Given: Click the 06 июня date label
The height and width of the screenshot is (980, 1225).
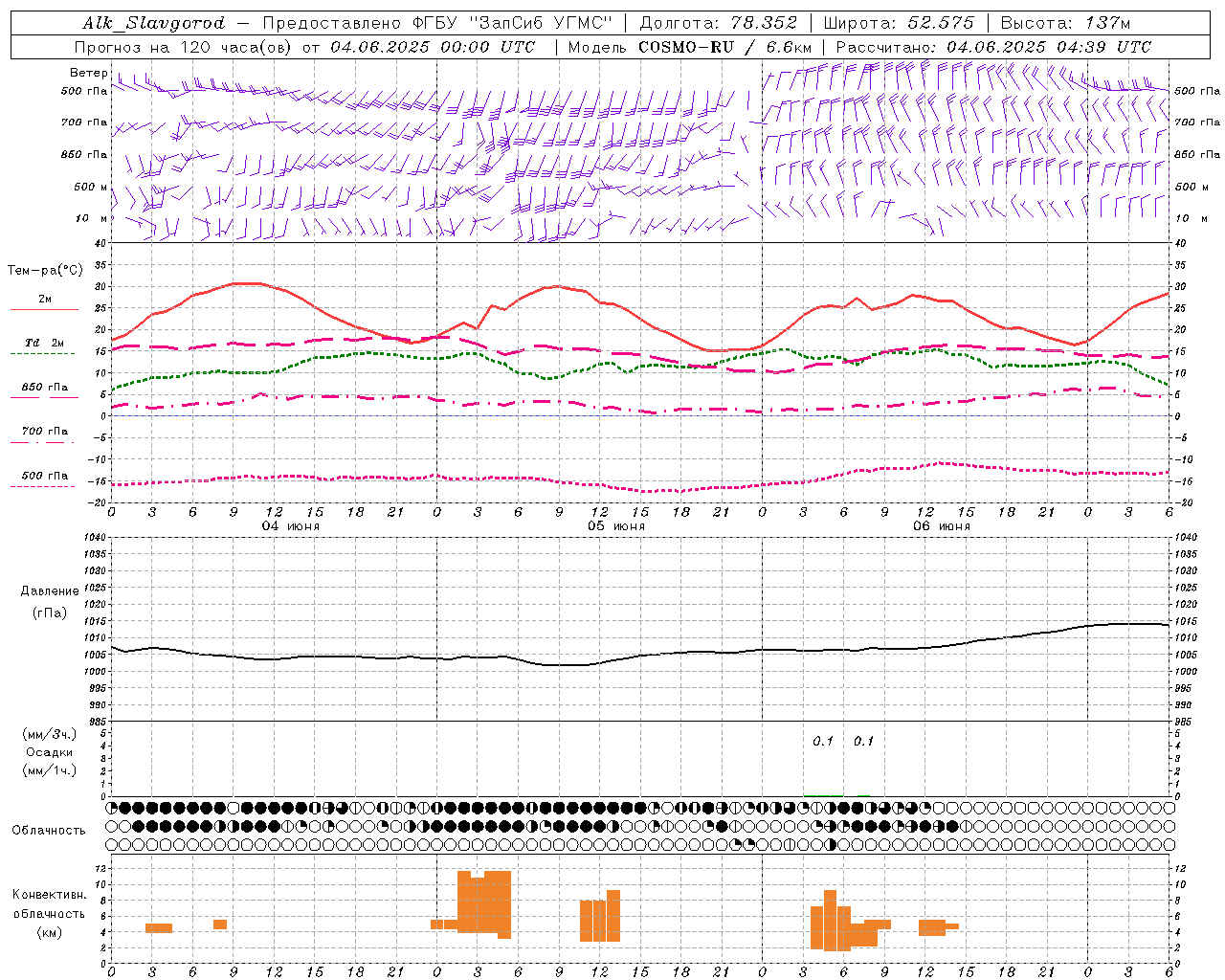Looking at the screenshot, I should pyautogui.click(x=941, y=526).
